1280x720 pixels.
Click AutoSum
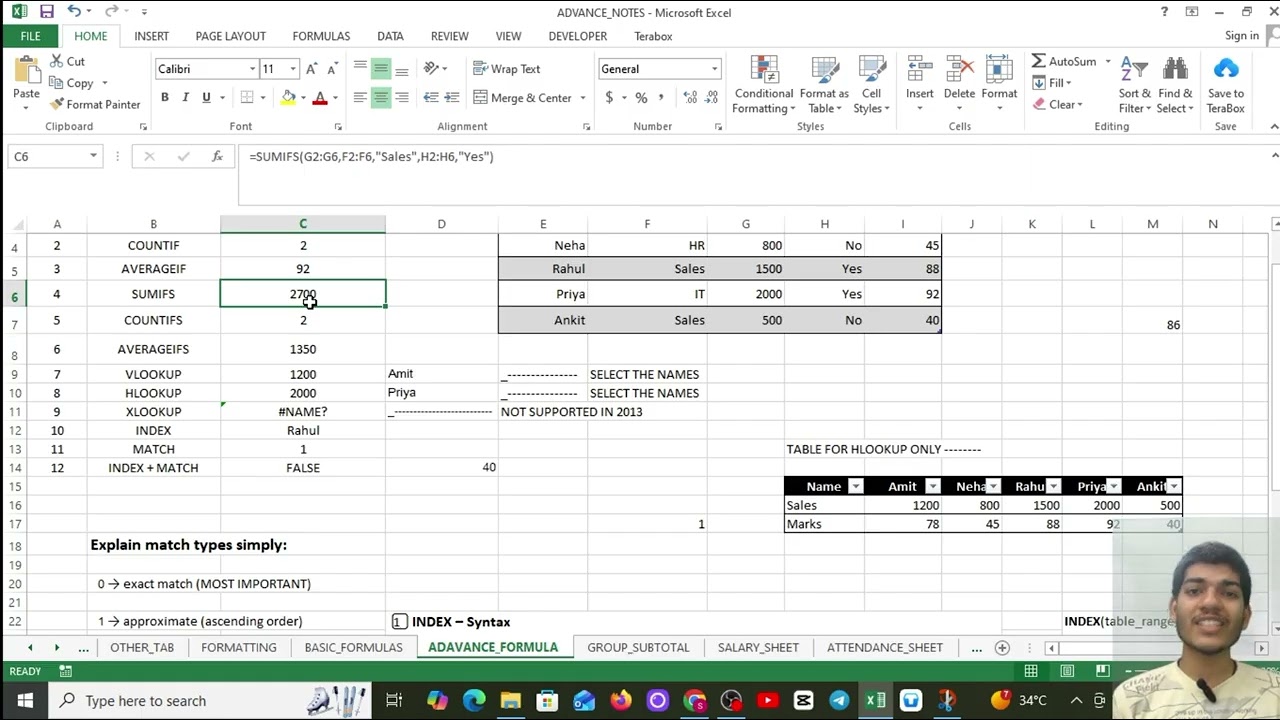pos(1065,61)
